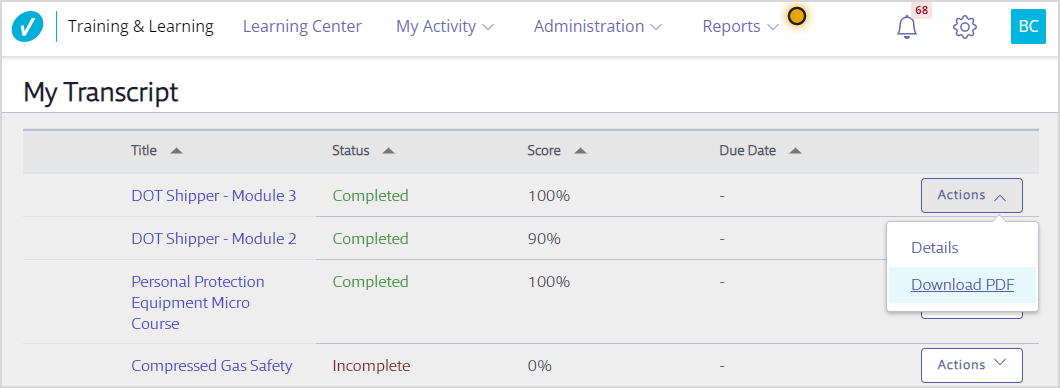Click the blue checkmark logo icon

point(28,27)
